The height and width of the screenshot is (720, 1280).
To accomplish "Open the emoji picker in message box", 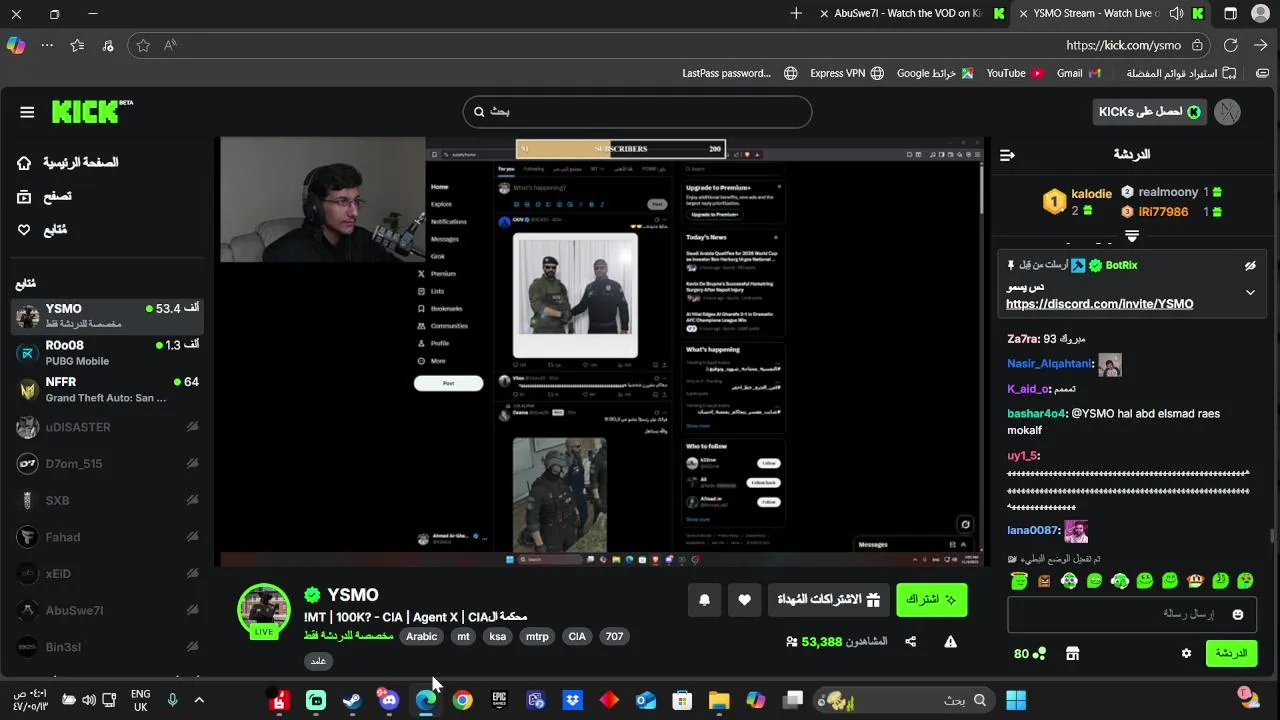I will (x=1238, y=614).
